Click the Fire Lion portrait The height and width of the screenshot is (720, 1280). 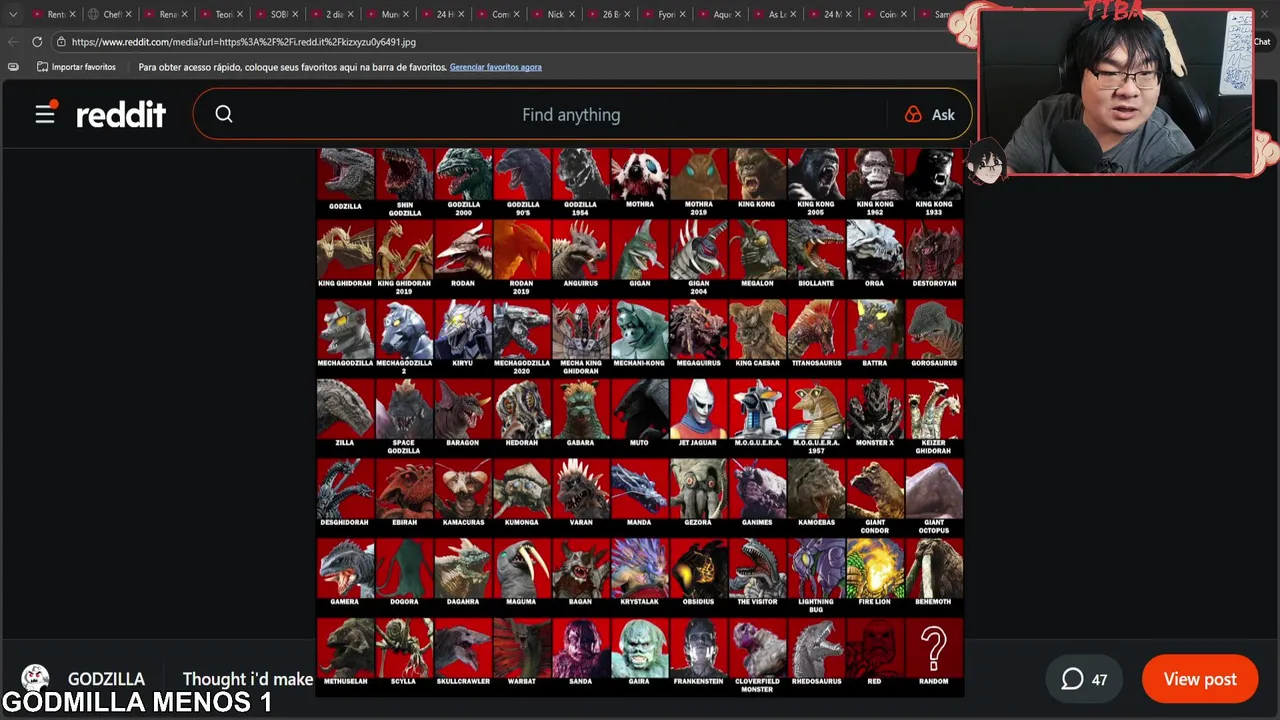(x=875, y=568)
